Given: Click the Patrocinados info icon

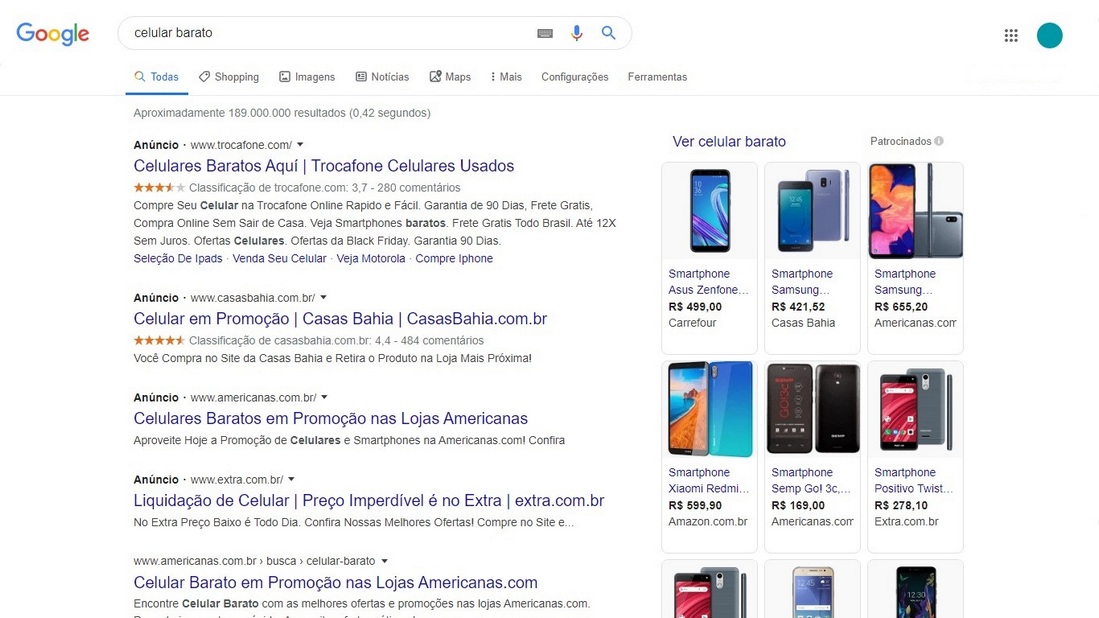Looking at the screenshot, I should pos(938,141).
